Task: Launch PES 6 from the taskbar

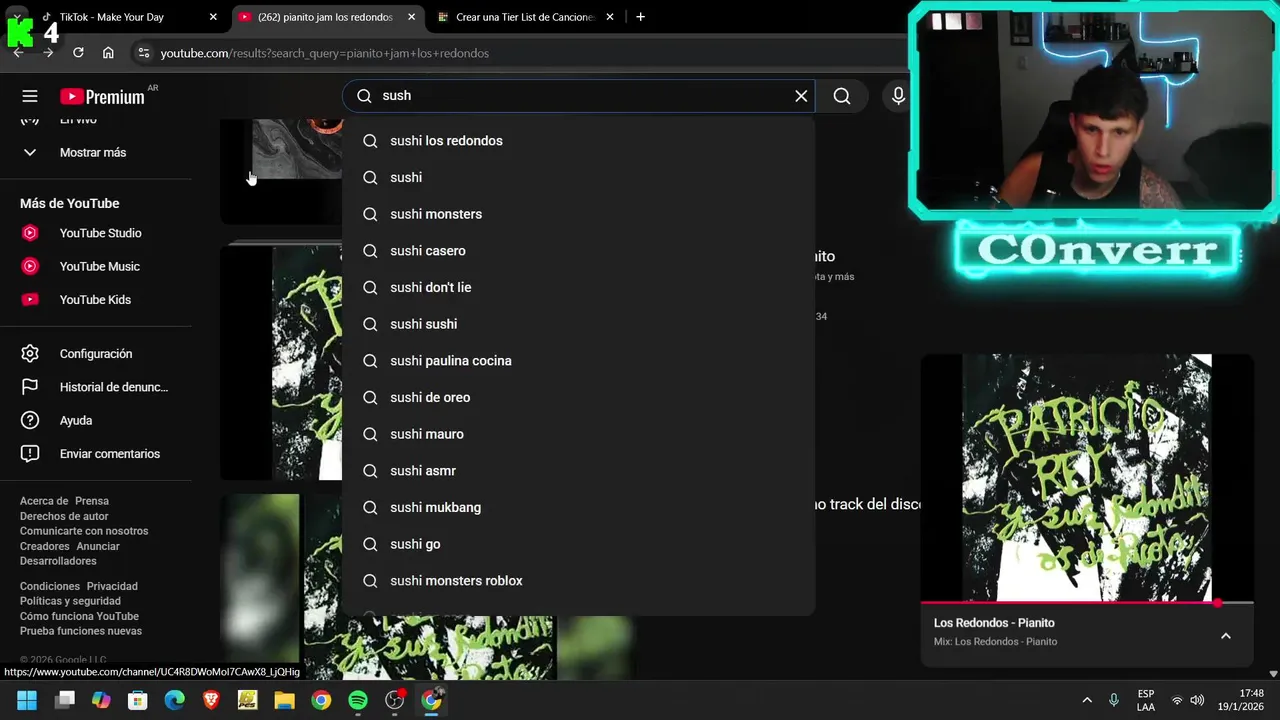Action: tap(247, 700)
